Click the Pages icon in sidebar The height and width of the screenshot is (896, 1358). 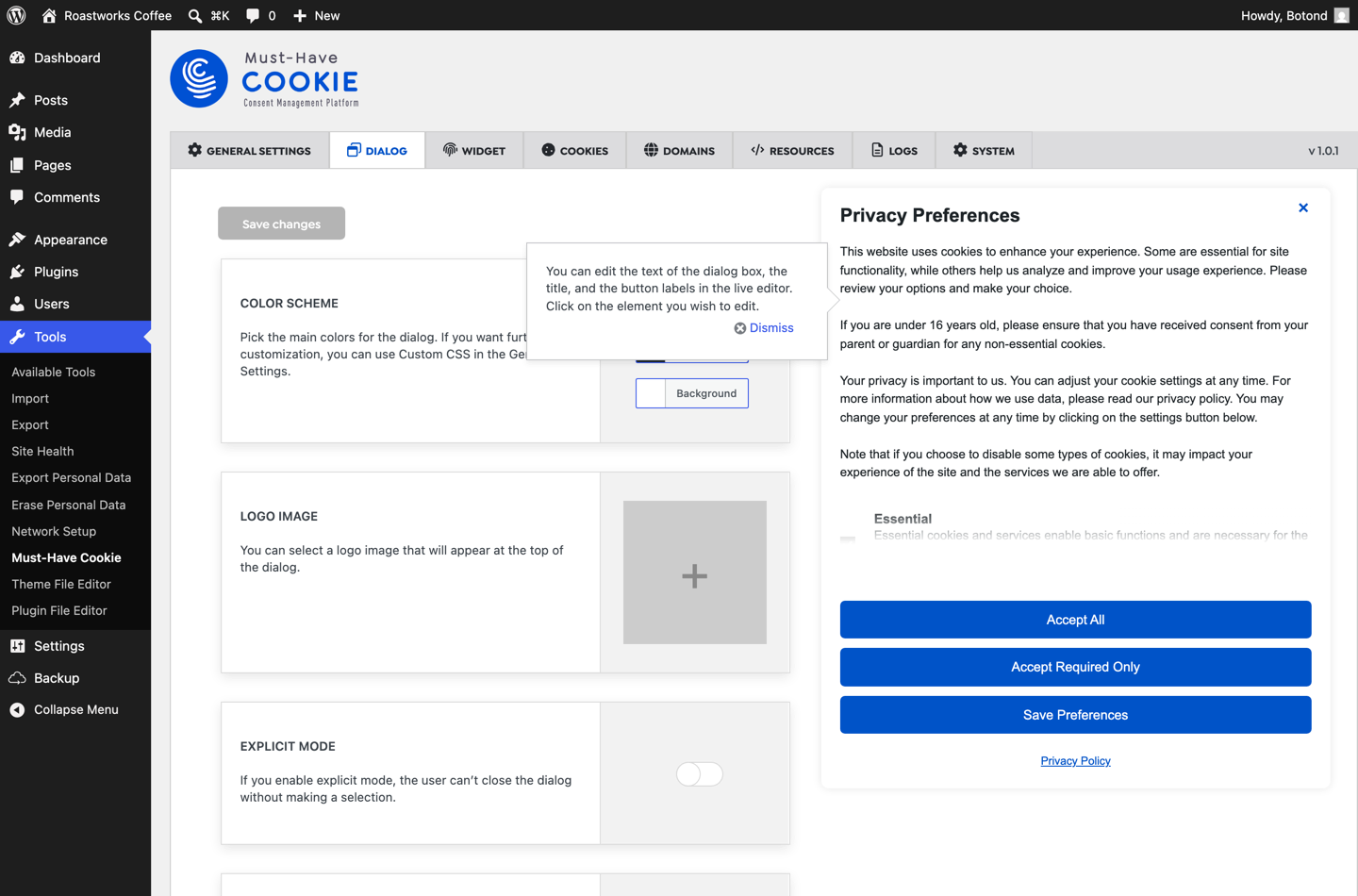click(17, 165)
